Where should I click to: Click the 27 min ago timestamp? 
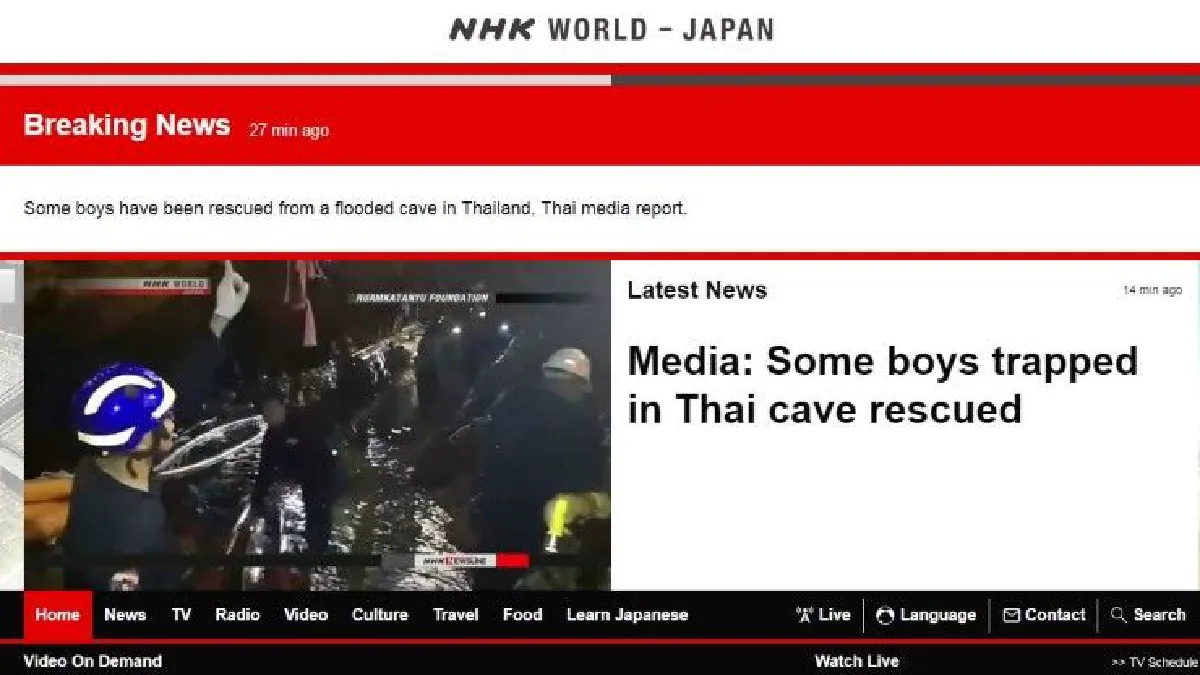[289, 131]
